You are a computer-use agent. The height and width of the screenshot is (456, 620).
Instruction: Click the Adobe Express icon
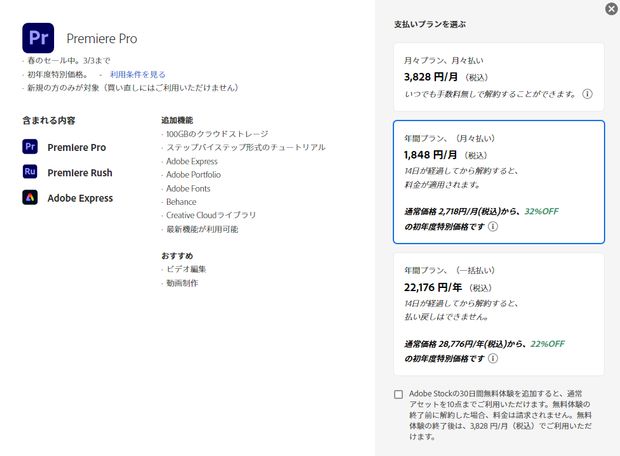click(x=30, y=197)
